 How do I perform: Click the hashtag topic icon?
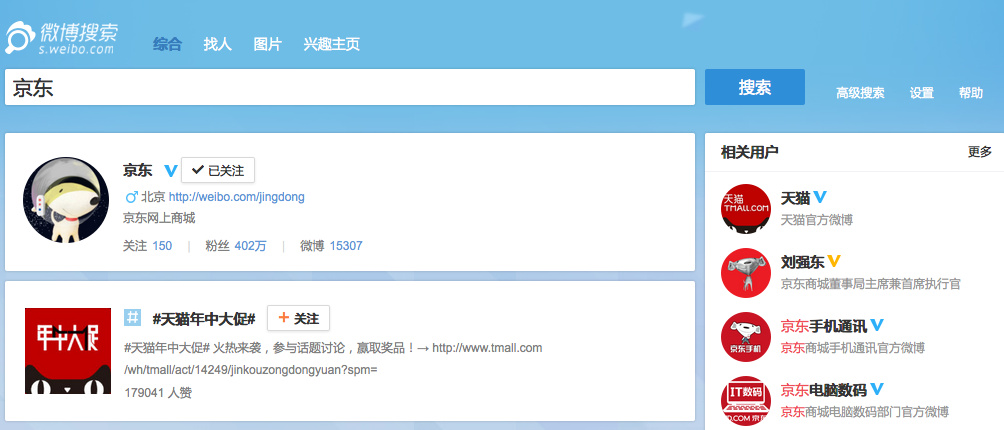click(x=133, y=317)
